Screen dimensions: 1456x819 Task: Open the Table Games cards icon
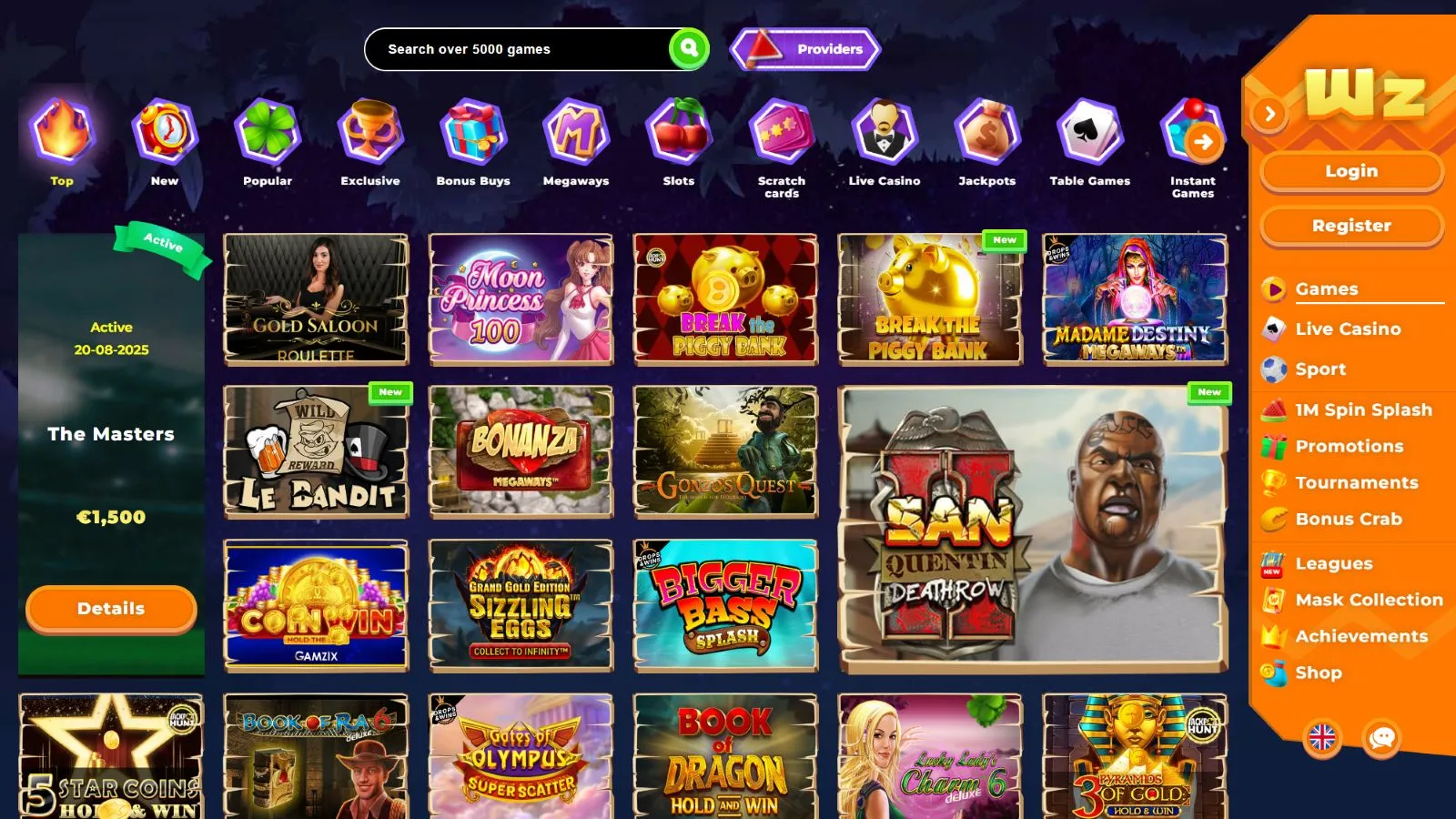tap(1089, 132)
